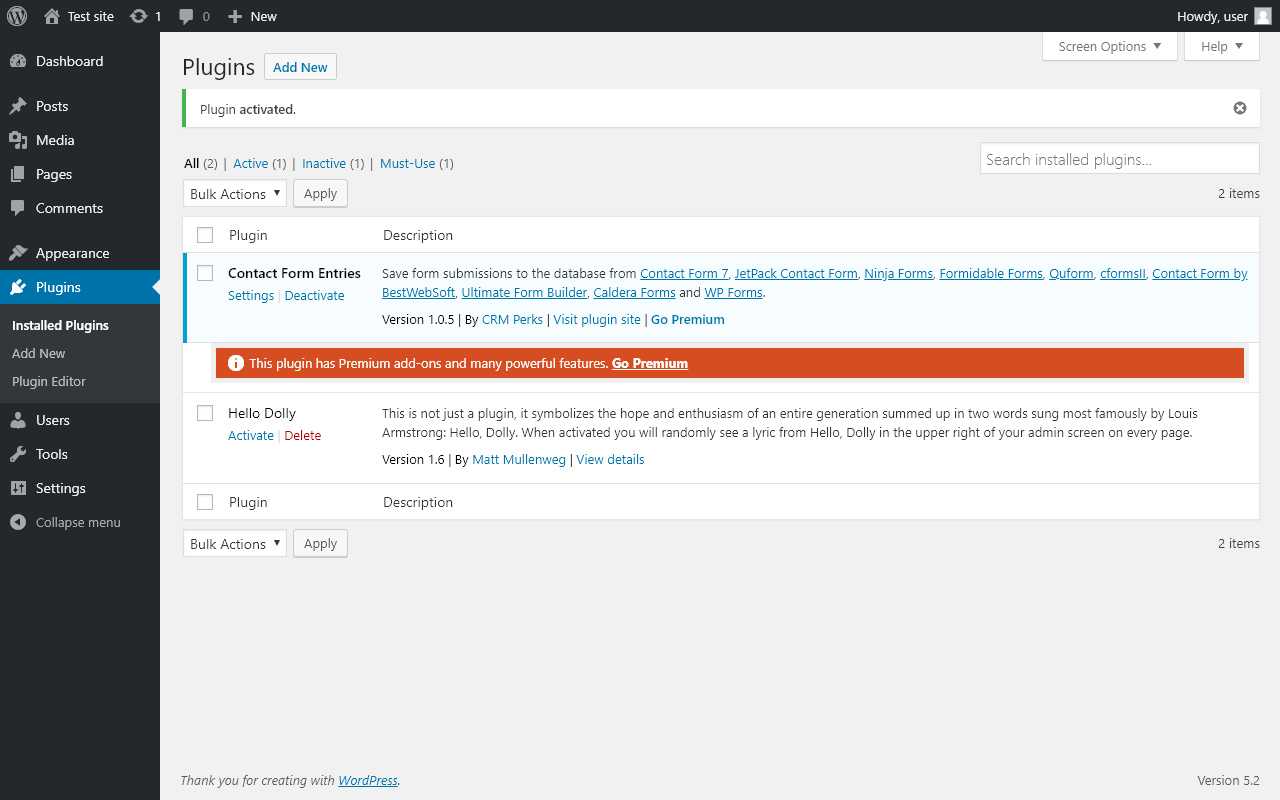1280x800 pixels.
Task: Click Go Premium link in version row
Action: [x=688, y=319]
